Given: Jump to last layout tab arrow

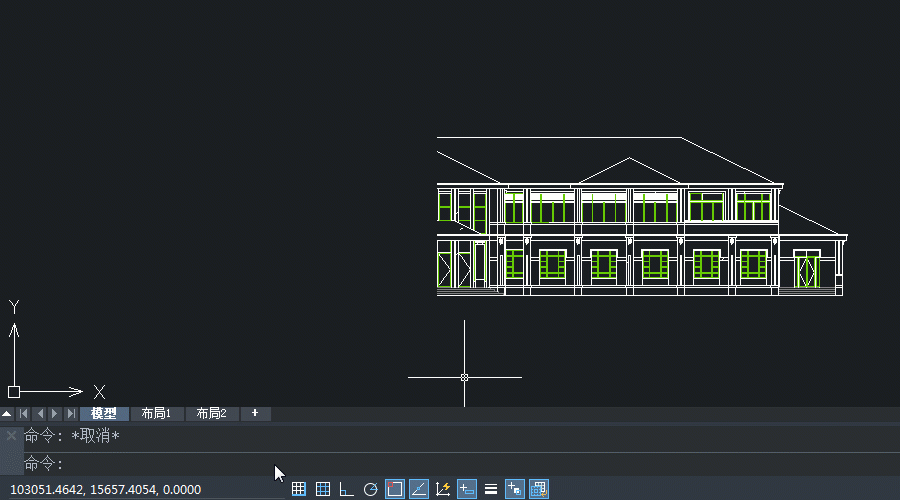Looking at the screenshot, I should point(70,414).
